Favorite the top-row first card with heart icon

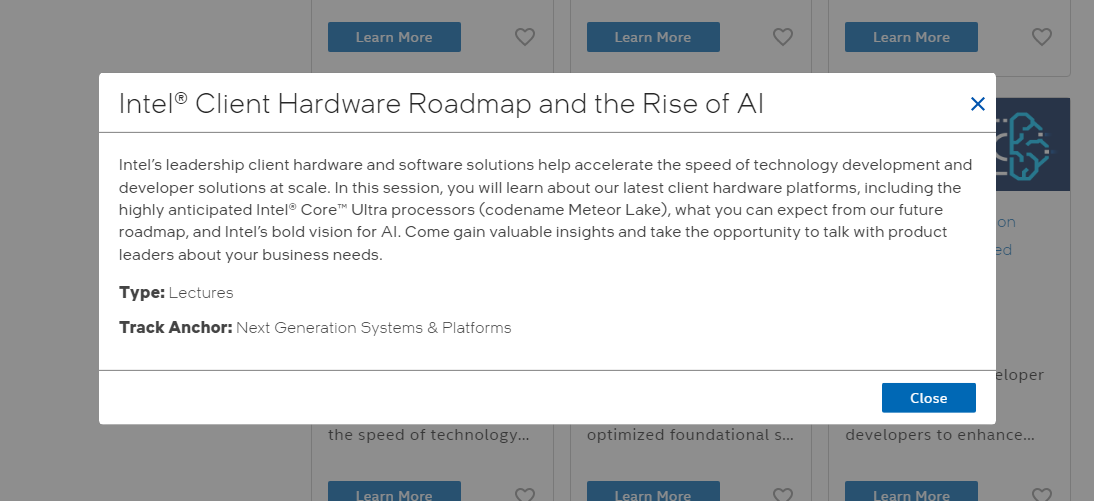(525, 37)
